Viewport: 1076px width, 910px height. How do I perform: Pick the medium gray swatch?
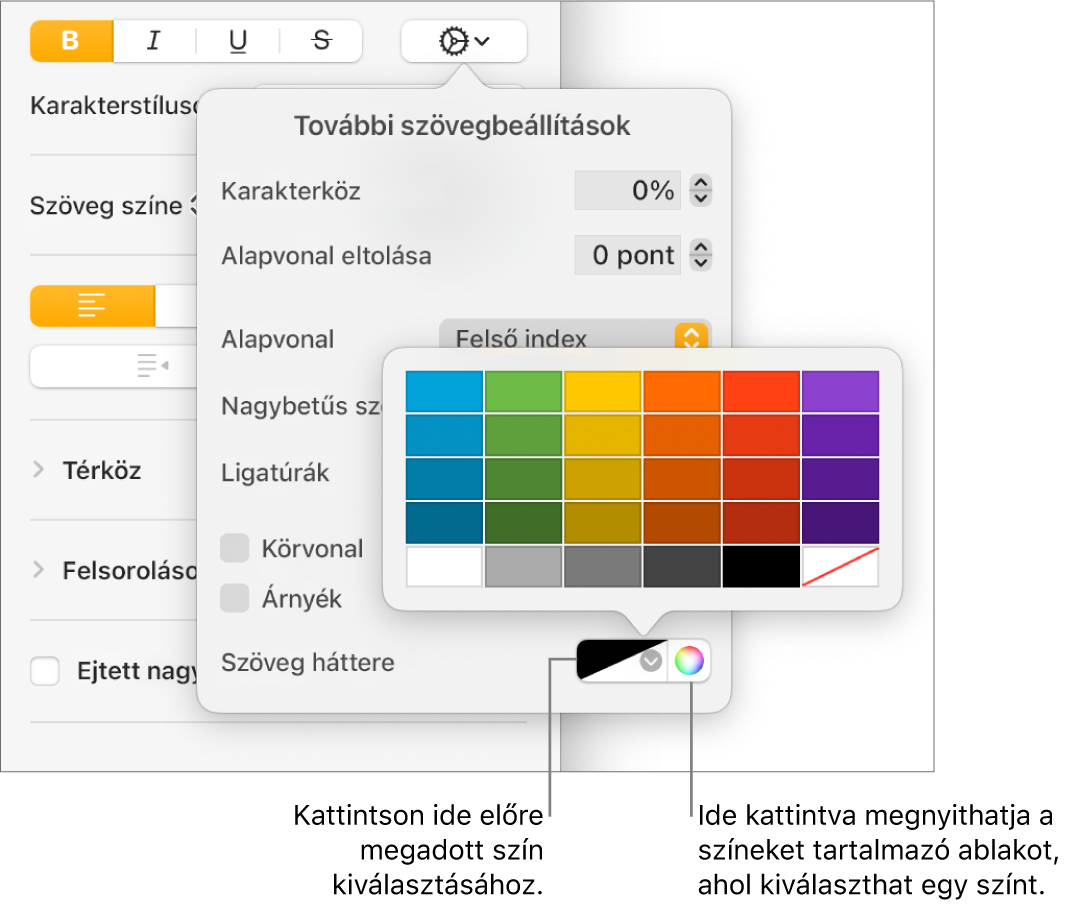[603, 567]
